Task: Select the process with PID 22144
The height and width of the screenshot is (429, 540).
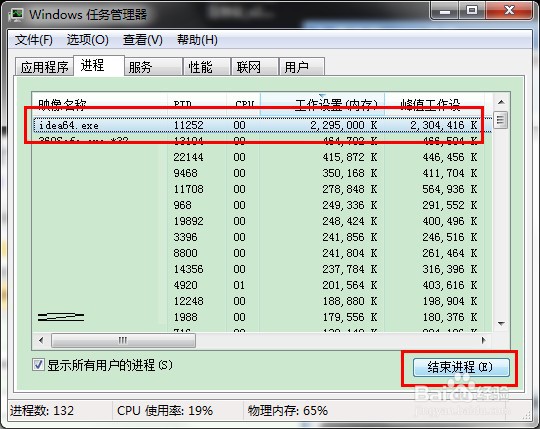Action: coord(262,157)
